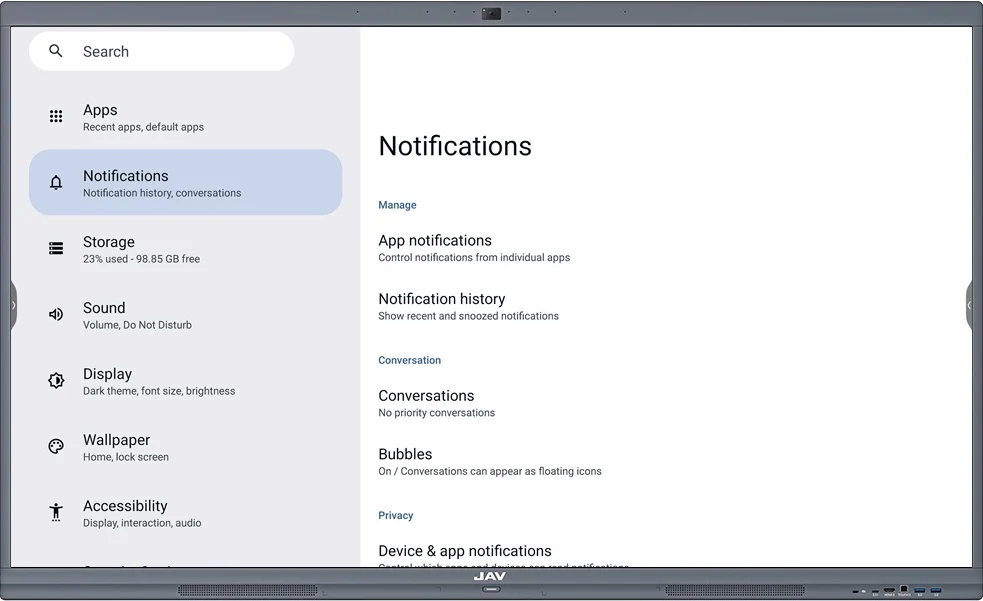Open the Notifications settings category
This screenshot has width=983, height=601.
point(186,182)
